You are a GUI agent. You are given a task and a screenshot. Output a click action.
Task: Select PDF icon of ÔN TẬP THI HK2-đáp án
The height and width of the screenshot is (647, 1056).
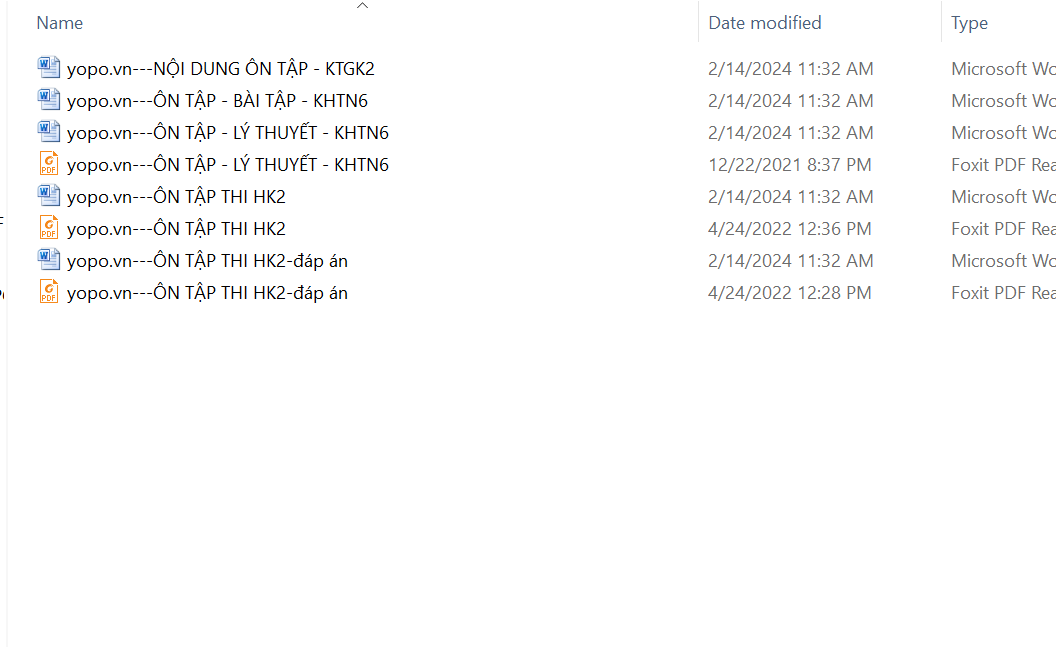coord(48,292)
